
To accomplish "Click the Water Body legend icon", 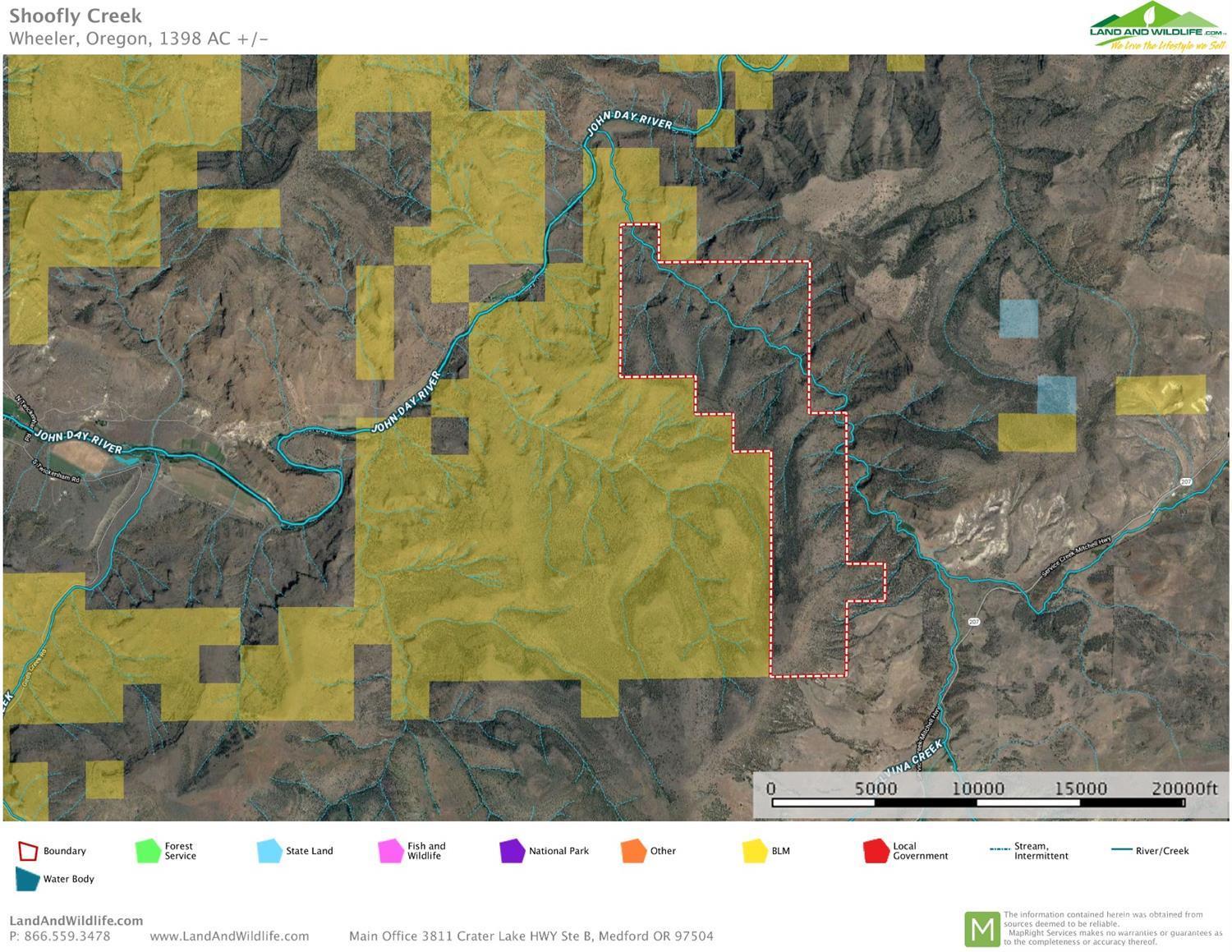I will coord(27,879).
